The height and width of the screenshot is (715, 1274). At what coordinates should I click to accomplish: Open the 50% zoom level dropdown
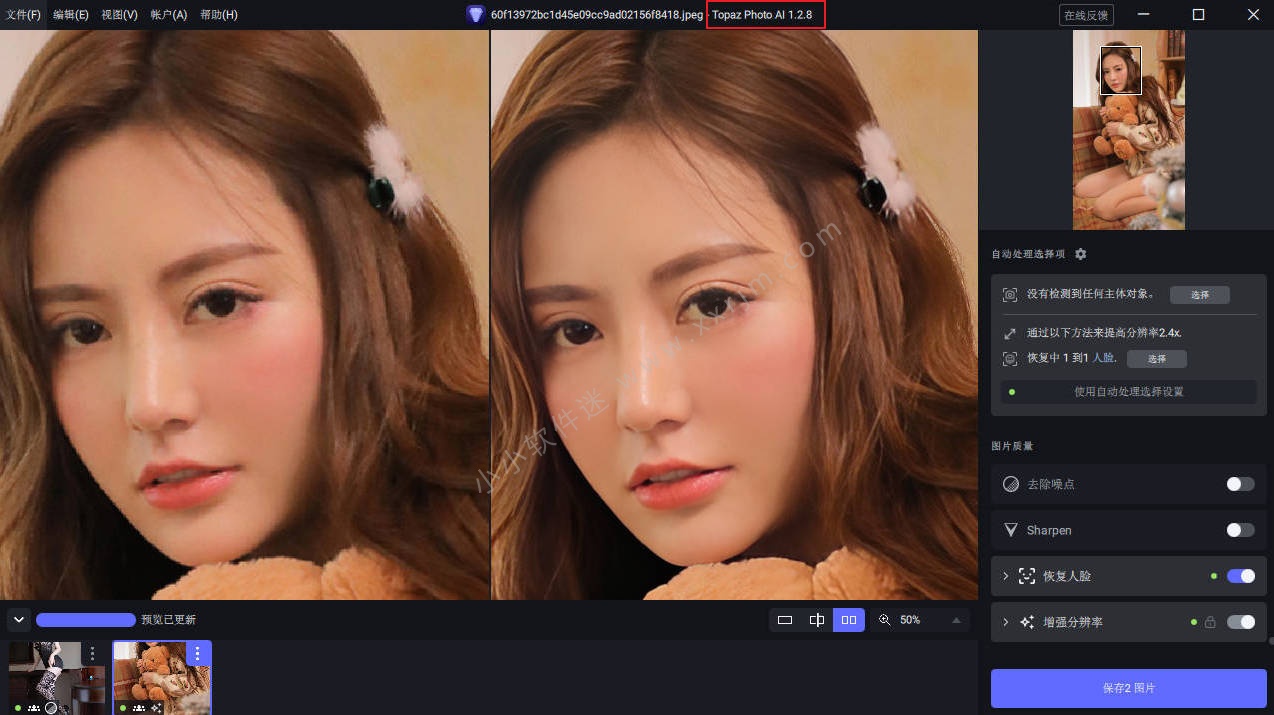coord(958,620)
